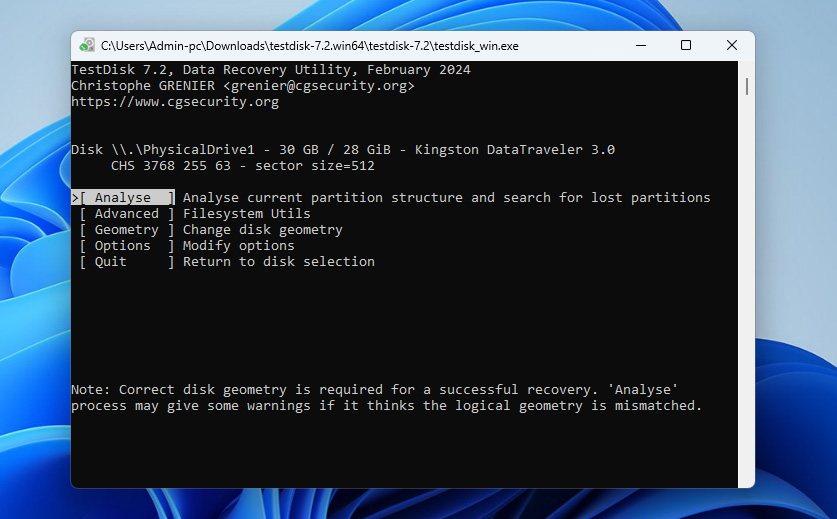
Task: Click the https://www.cgsecurity.org URL text
Action: (175, 101)
